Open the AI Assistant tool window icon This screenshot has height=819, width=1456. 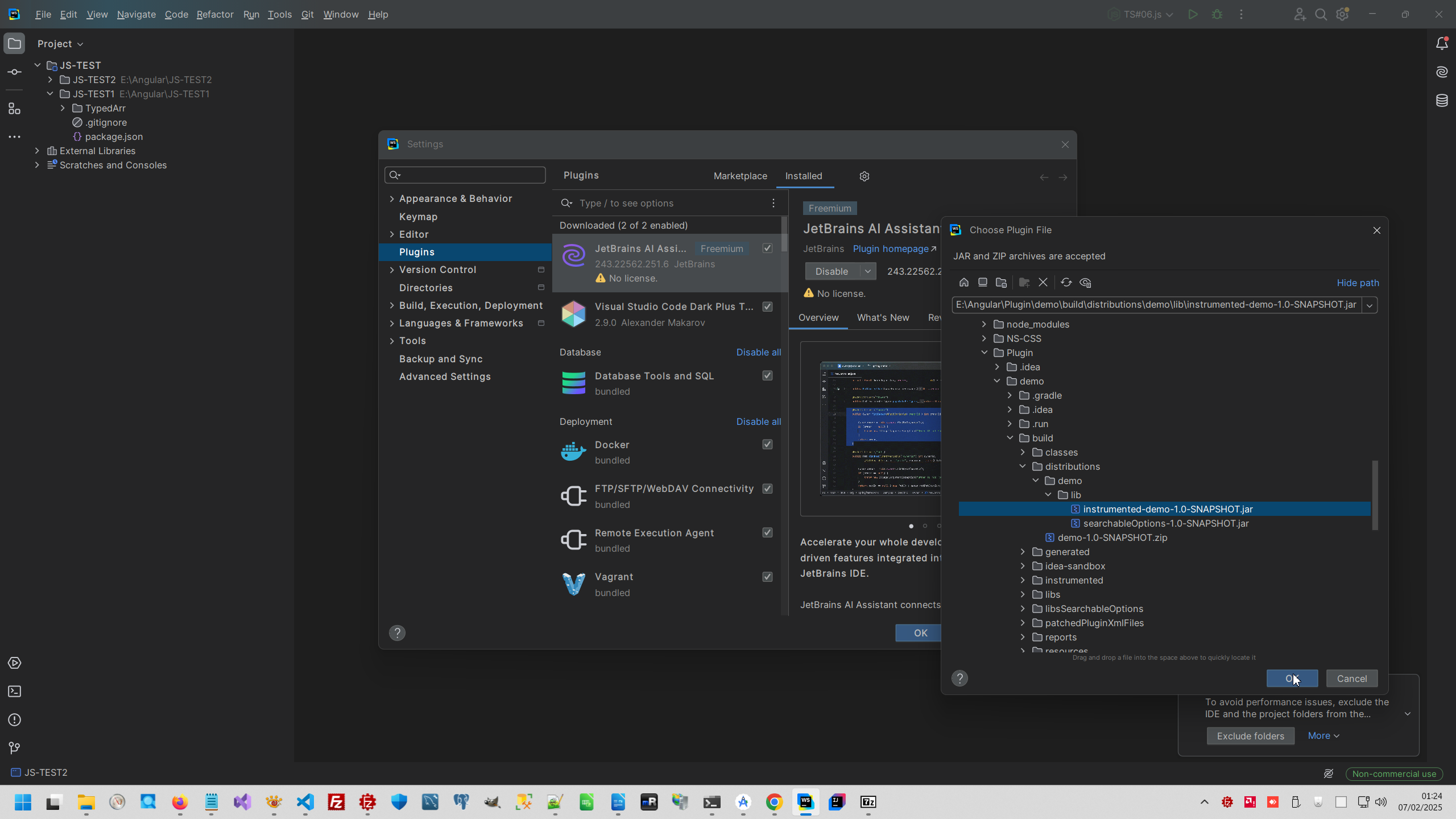(x=1441, y=72)
